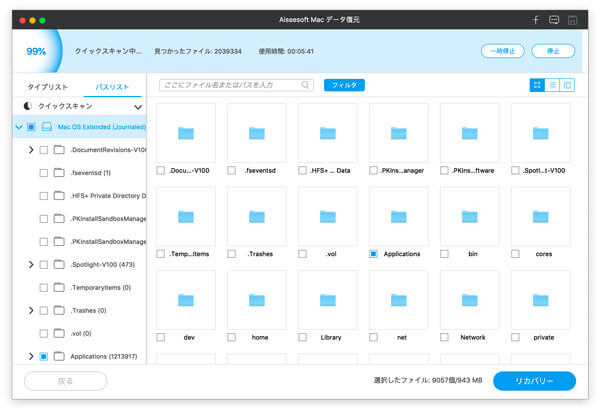
Task: Switch to thumbnail grid view
Action: point(537,85)
